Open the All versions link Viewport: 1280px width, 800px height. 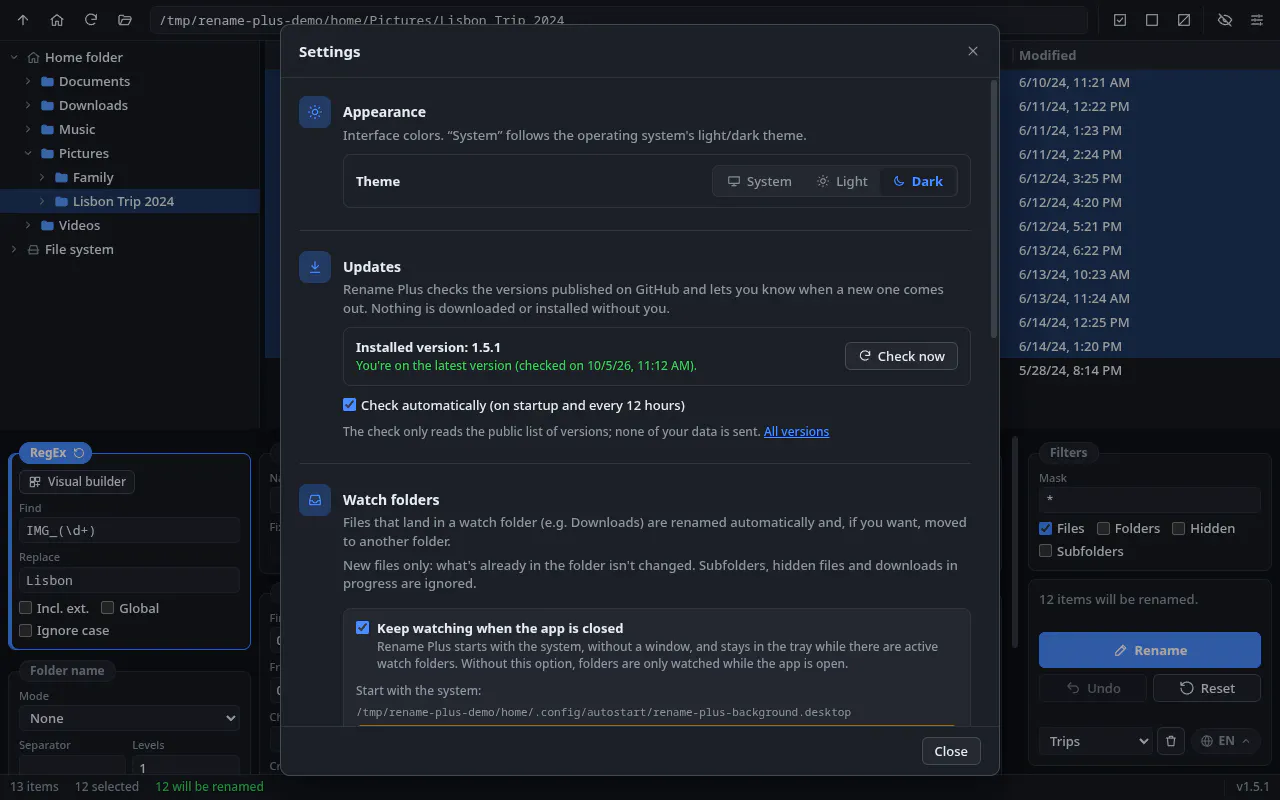point(796,432)
